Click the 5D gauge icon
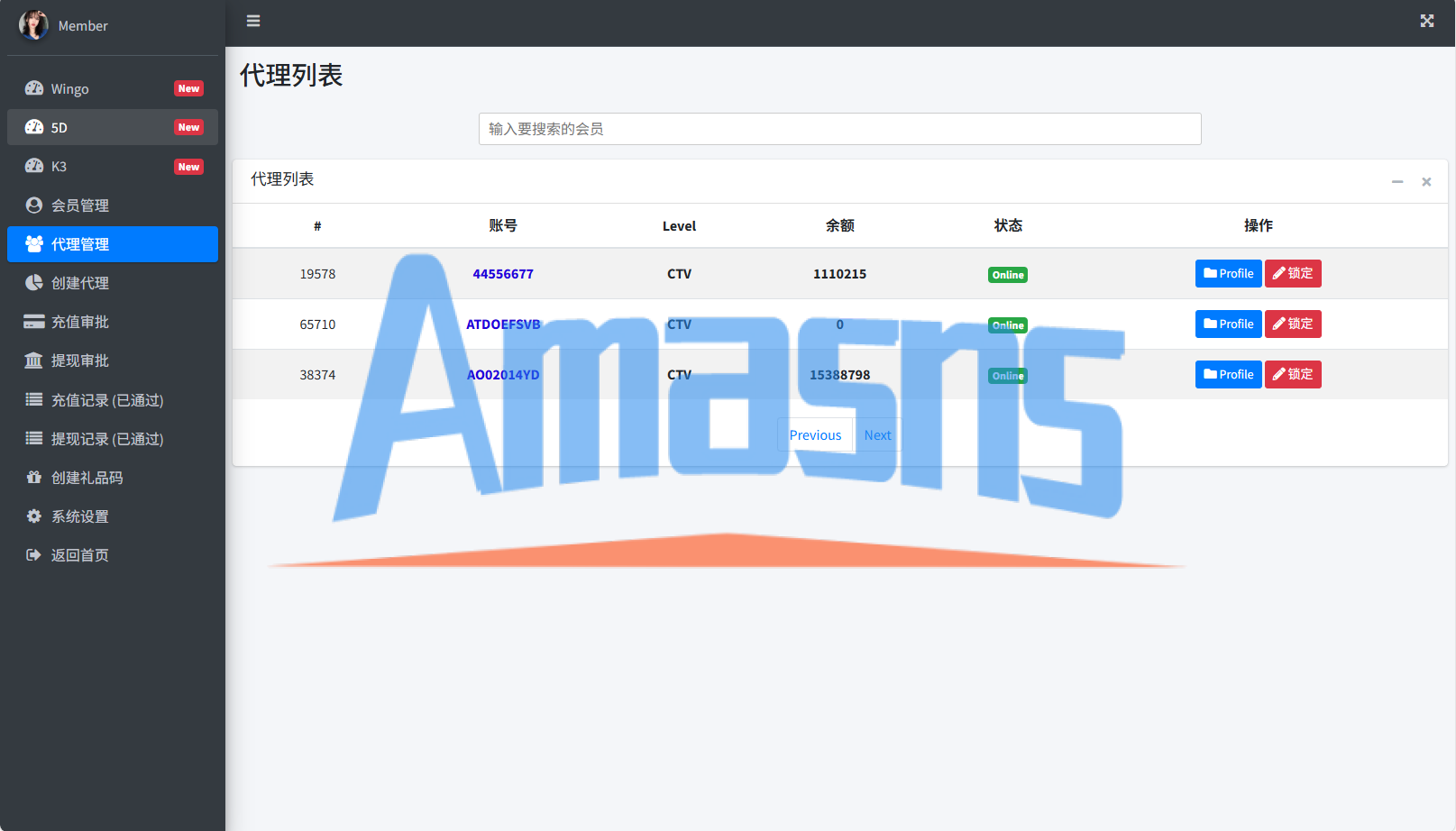 [x=34, y=127]
